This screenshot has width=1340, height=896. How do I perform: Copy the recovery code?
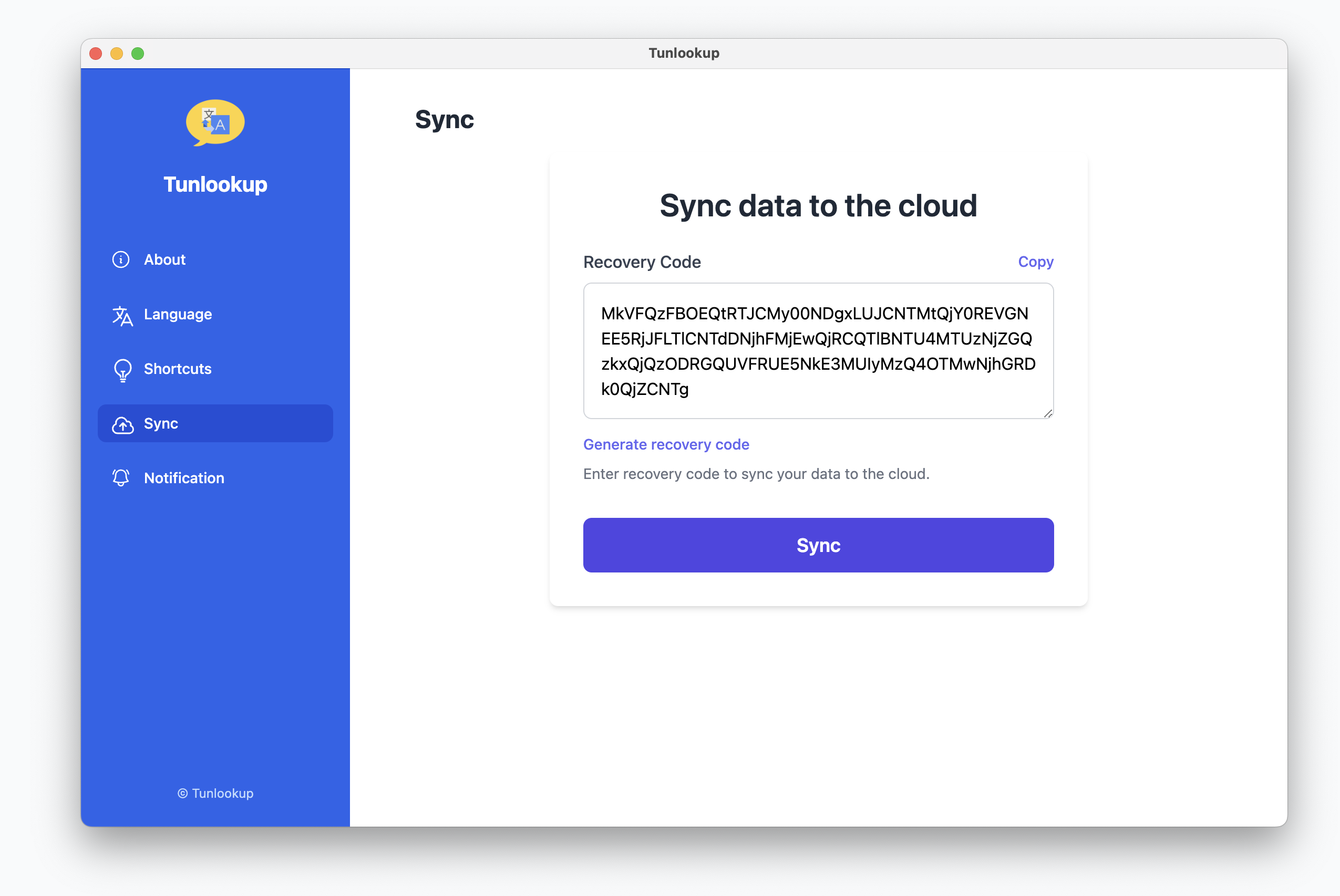[1035, 262]
